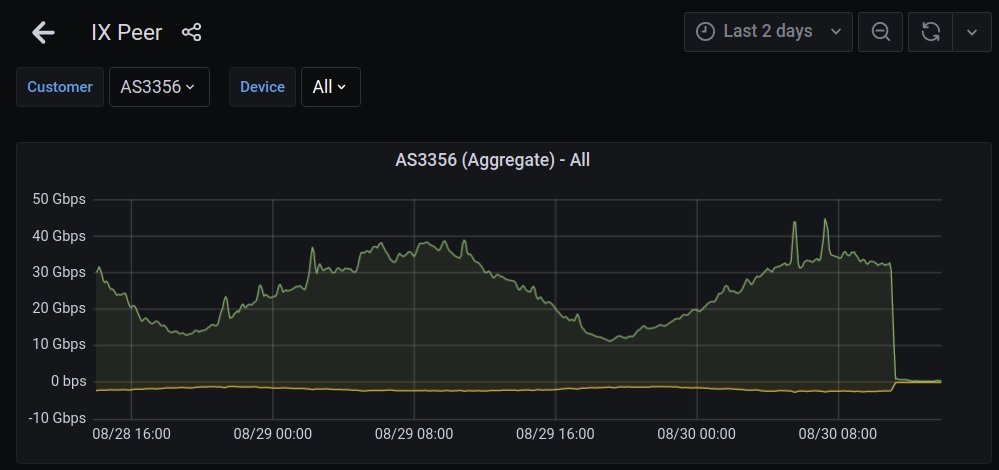Go back using the left arrow icon

click(x=43, y=32)
